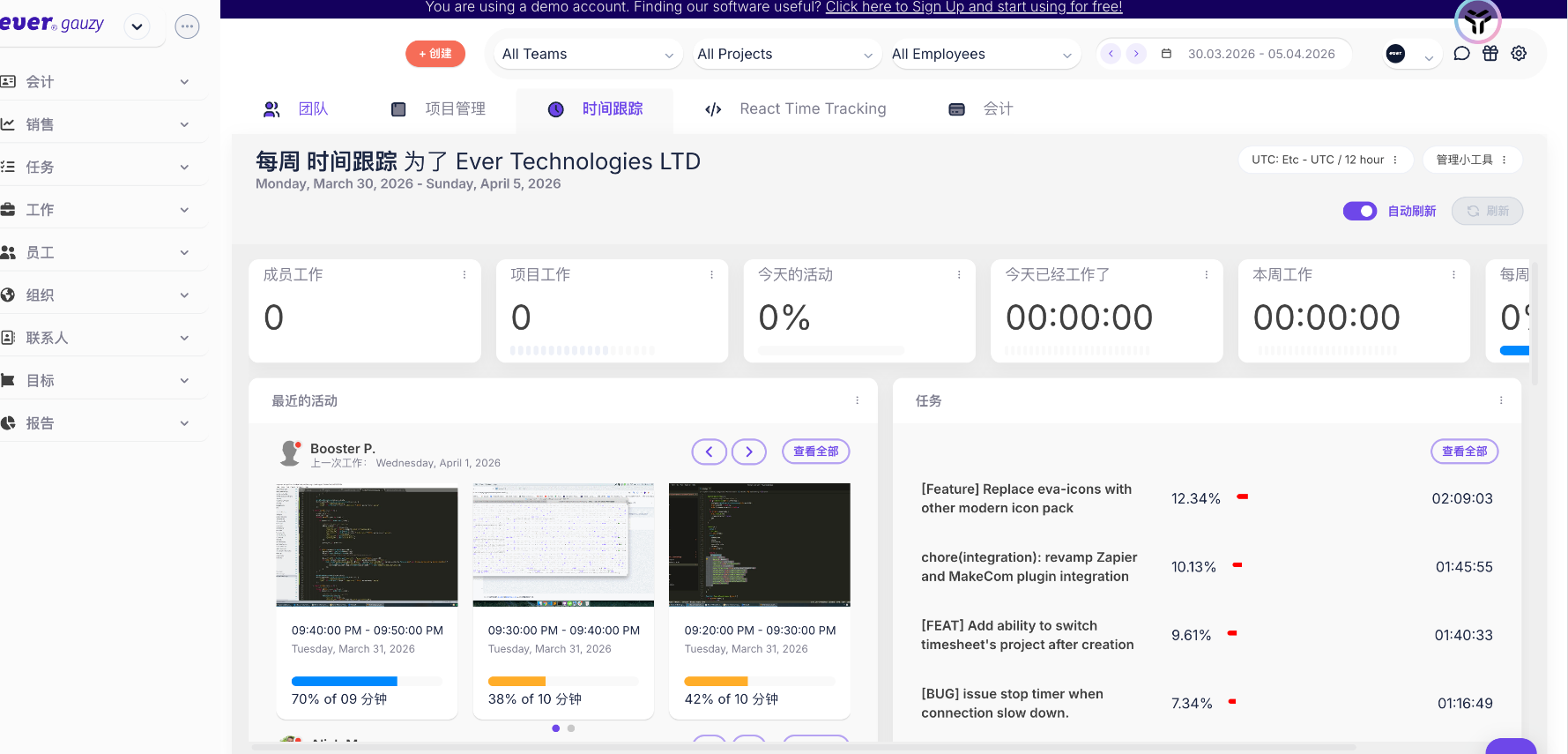Open the chat bubble icon in header
The image size is (1568, 754).
[x=1461, y=54]
